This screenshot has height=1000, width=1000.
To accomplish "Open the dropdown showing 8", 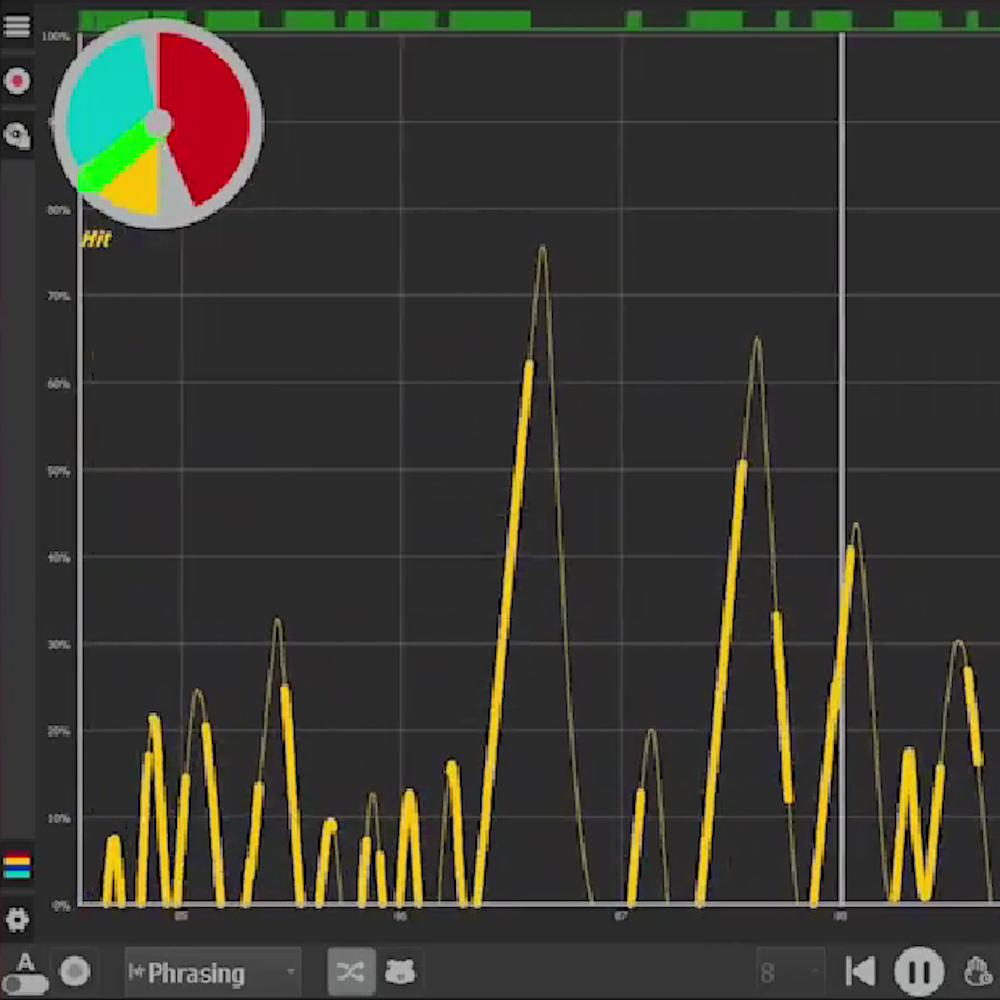I will pyautogui.click(x=790, y=973).
